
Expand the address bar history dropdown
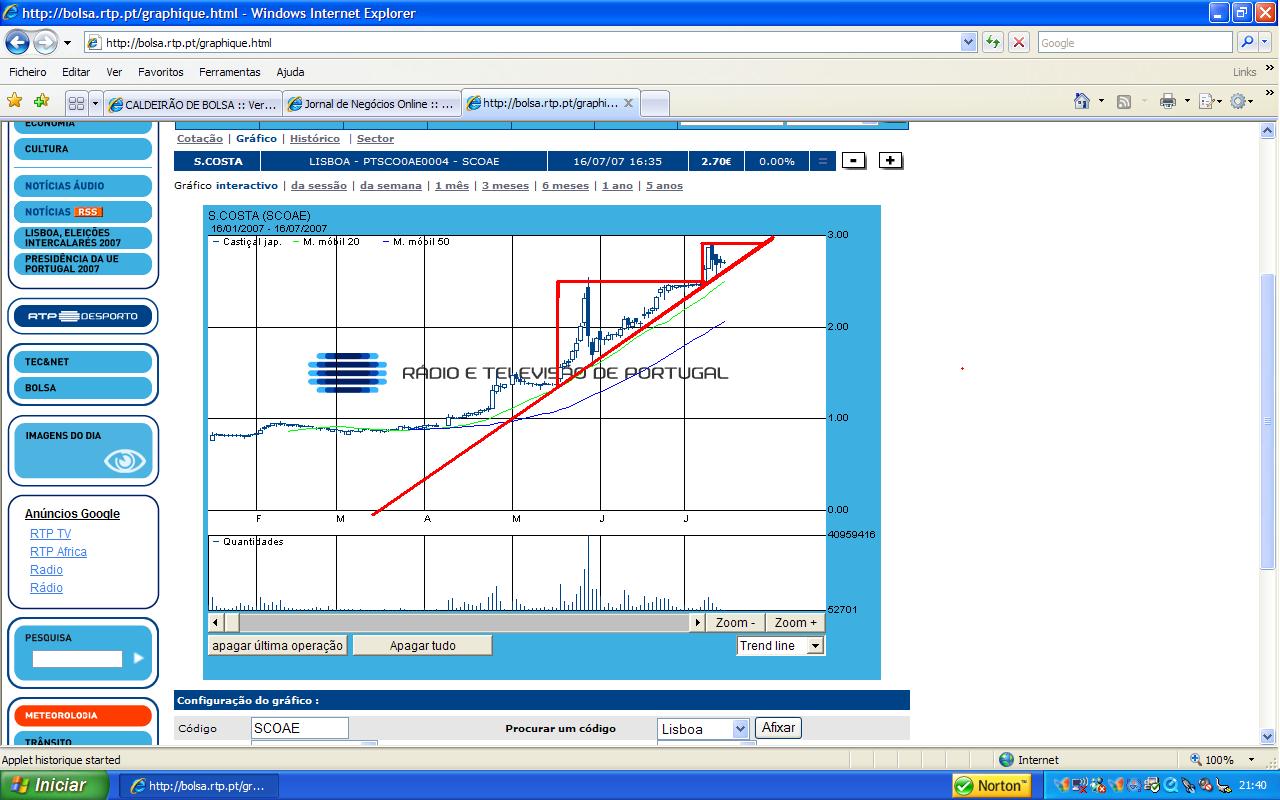pyautogui.click(x=968, y=42)
